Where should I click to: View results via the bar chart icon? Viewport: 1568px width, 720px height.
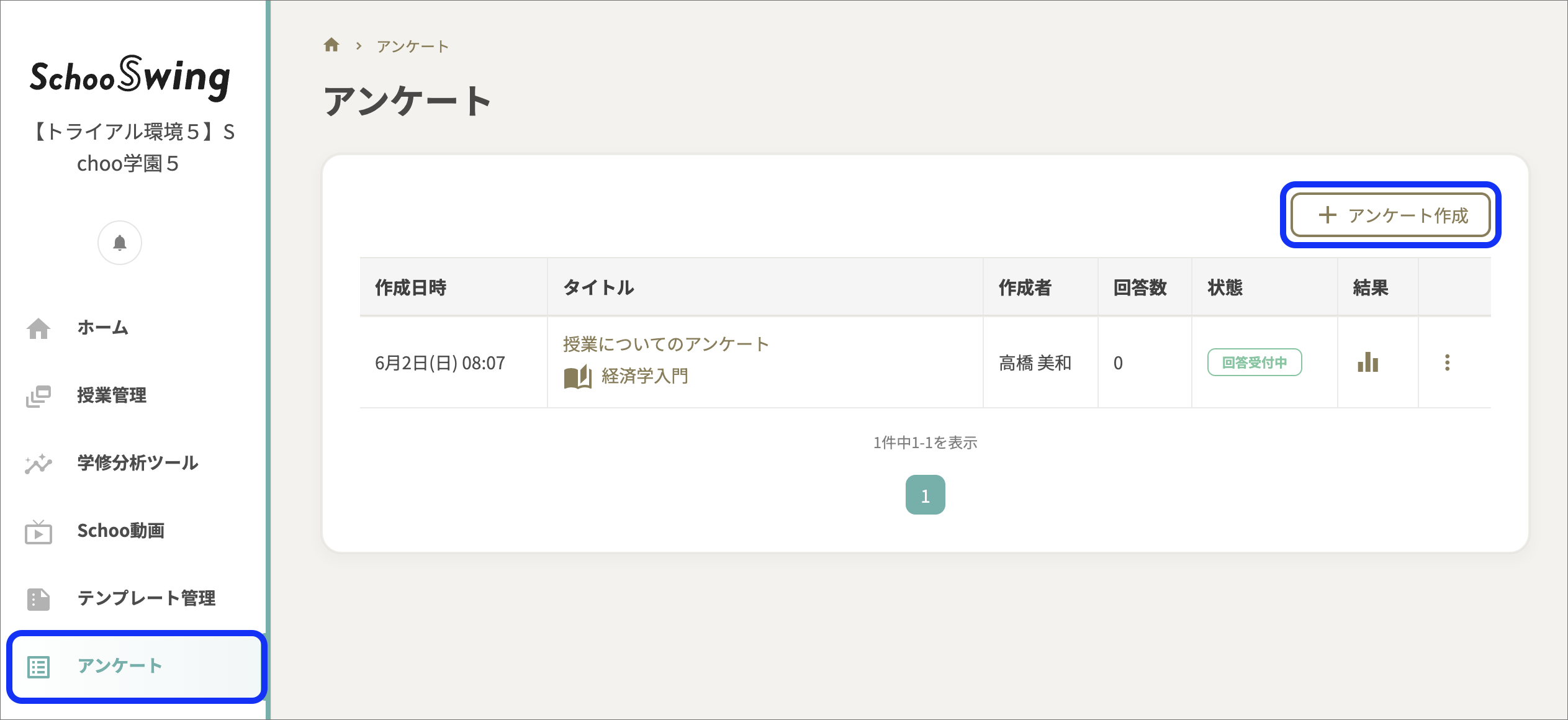(x=1369, y=362)
